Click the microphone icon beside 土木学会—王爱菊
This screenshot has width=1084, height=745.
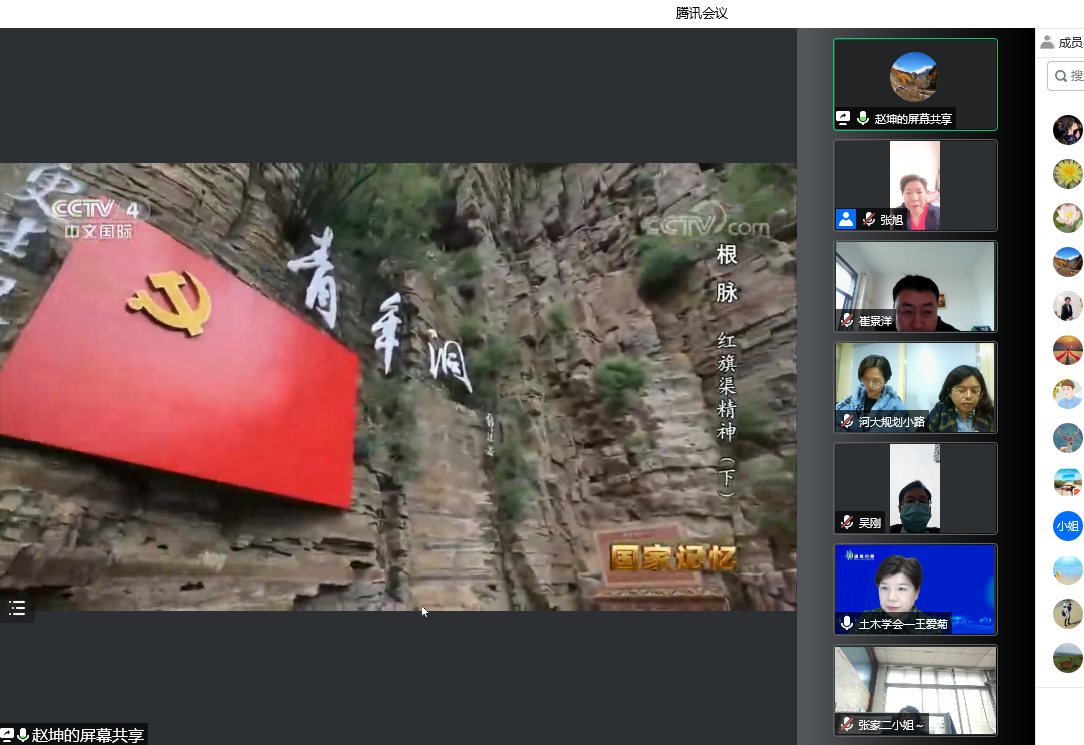point(847,623)
